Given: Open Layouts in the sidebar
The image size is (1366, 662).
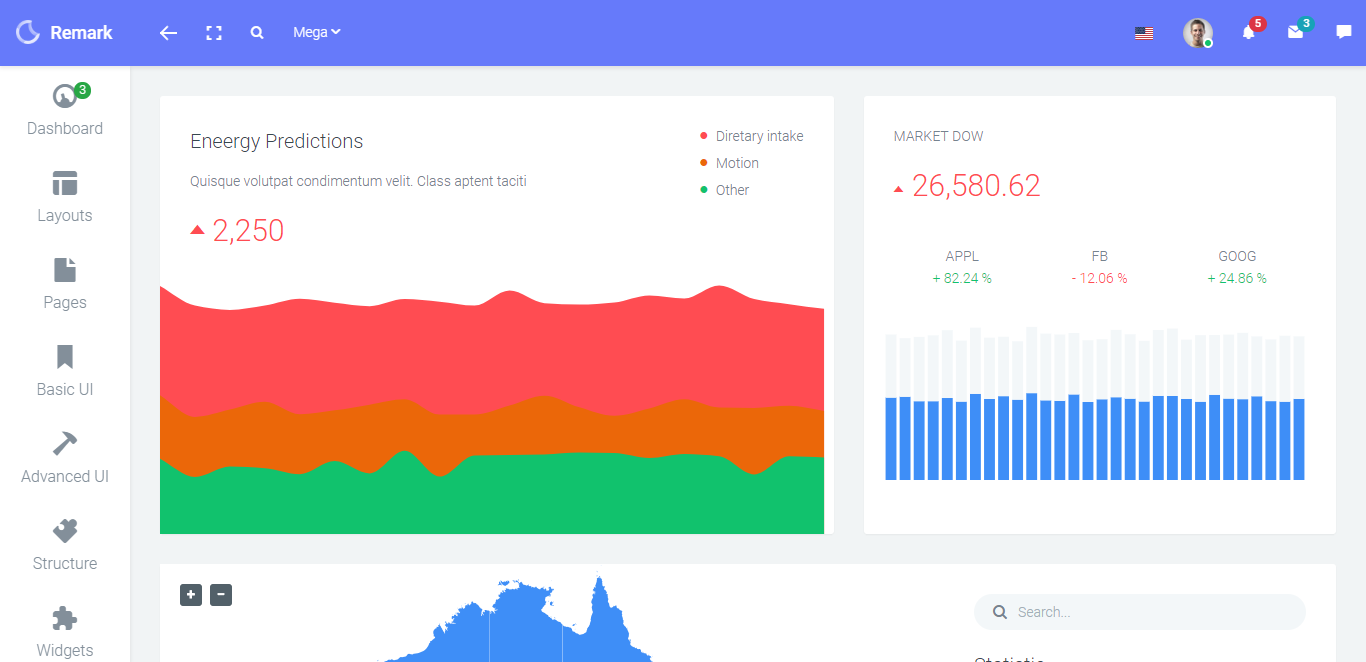Looking at the screenshot, I should point(65,197).
